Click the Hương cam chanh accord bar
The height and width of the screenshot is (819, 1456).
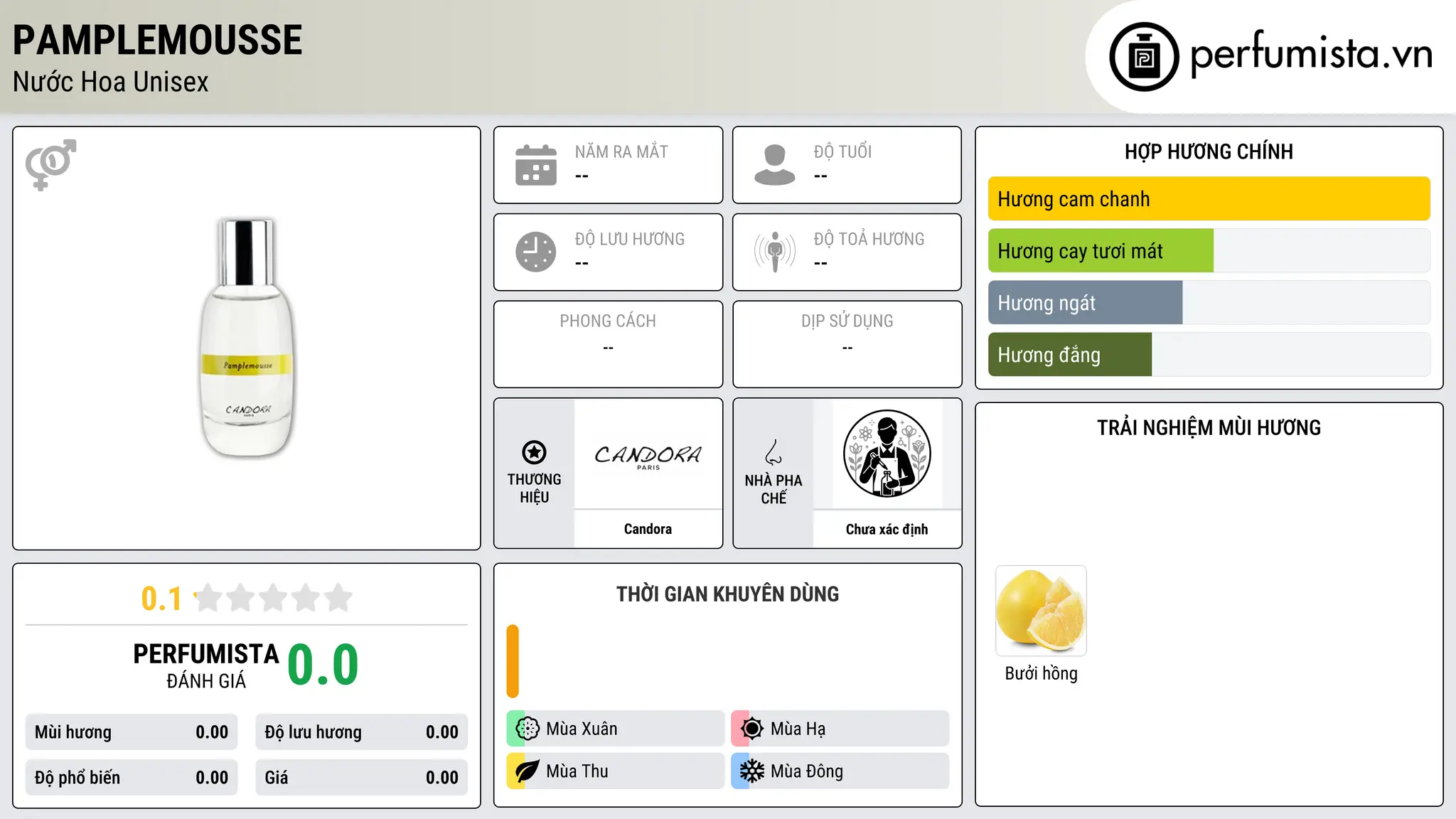coord(1209,199)
